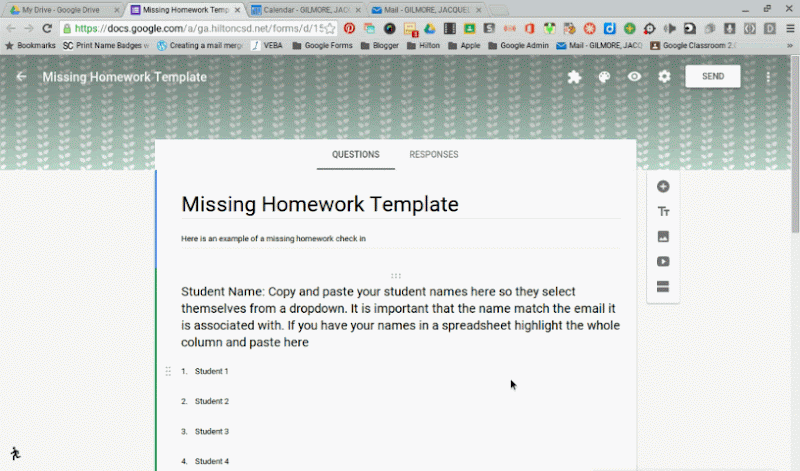Click the question drag handle dots
The width and height of the screenshot is (800, 471).
click(x=396, y=276)
